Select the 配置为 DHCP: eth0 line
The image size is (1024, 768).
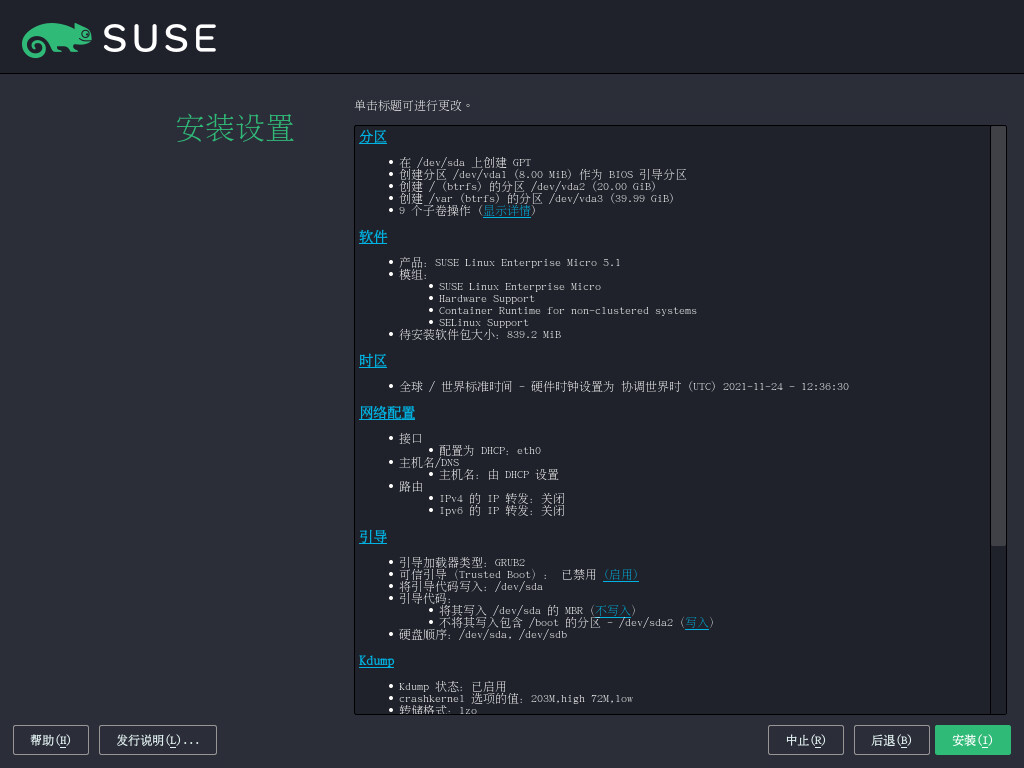tap(490, 451)
